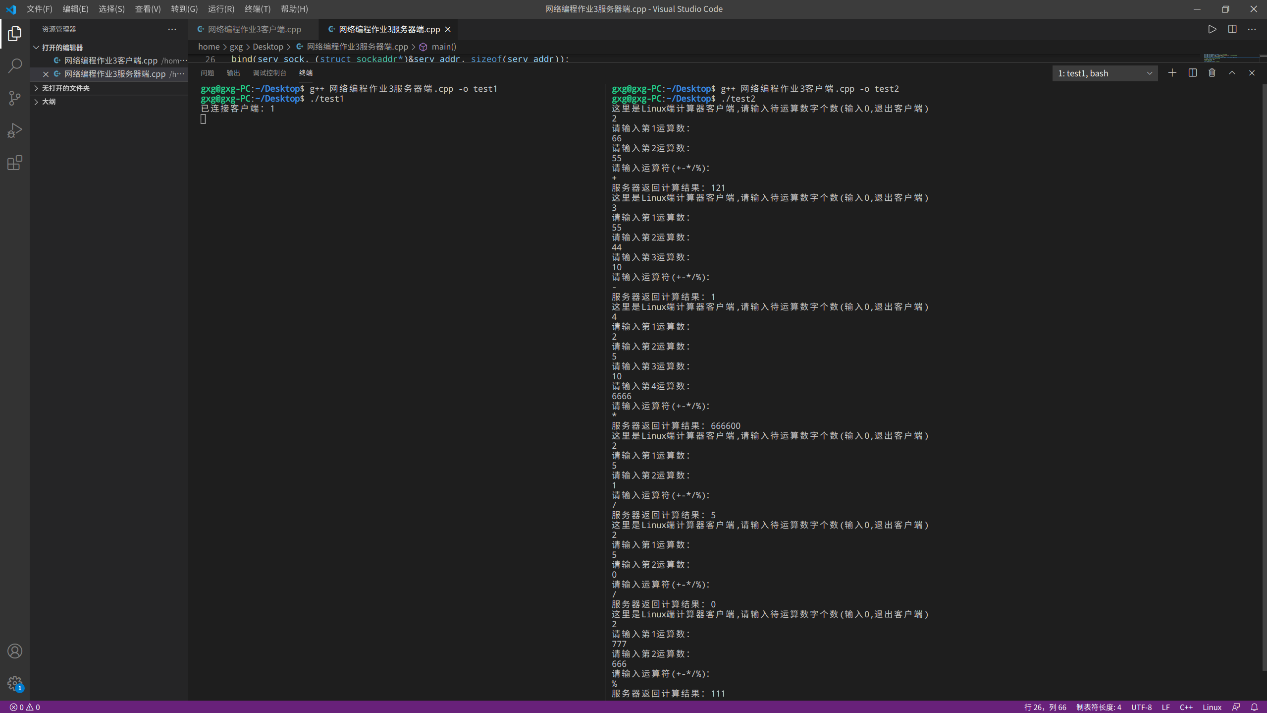This screenshot has width=1267, height=713.
Task: Open the Accounts icon in activity bar
Action: pos(15,651)
